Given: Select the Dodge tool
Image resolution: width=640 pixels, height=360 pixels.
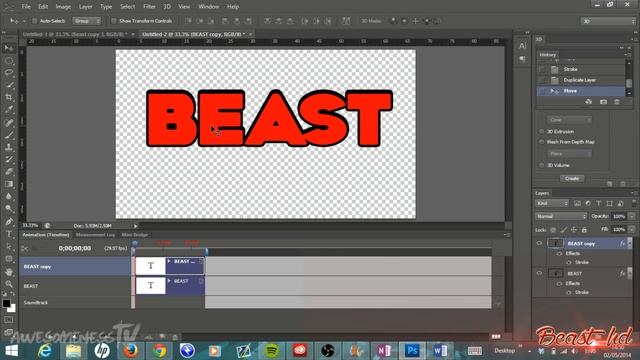Looking at the screenshot, I should click(9, 209).
